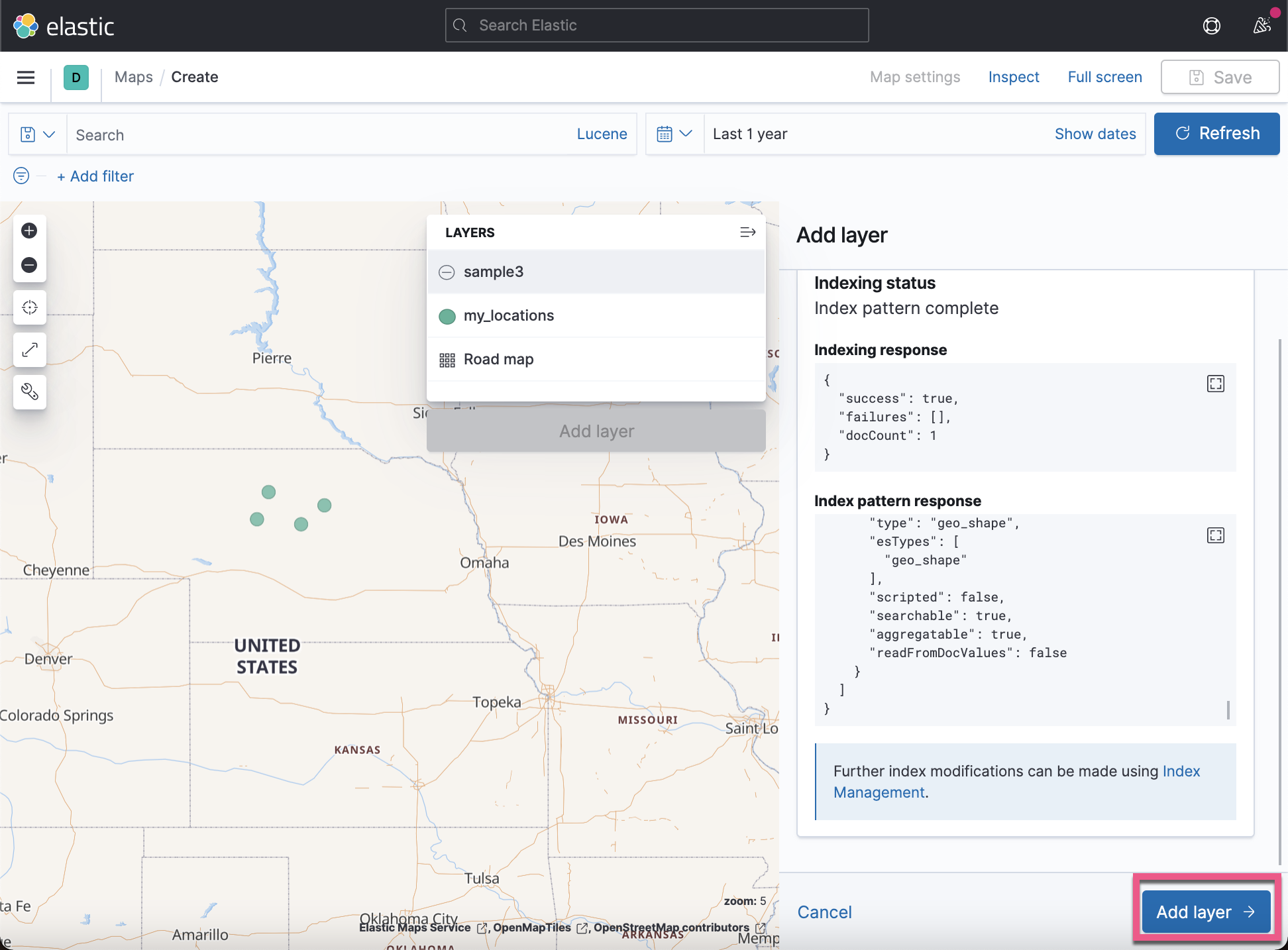Open the help icon in the header

[1212, 25]
